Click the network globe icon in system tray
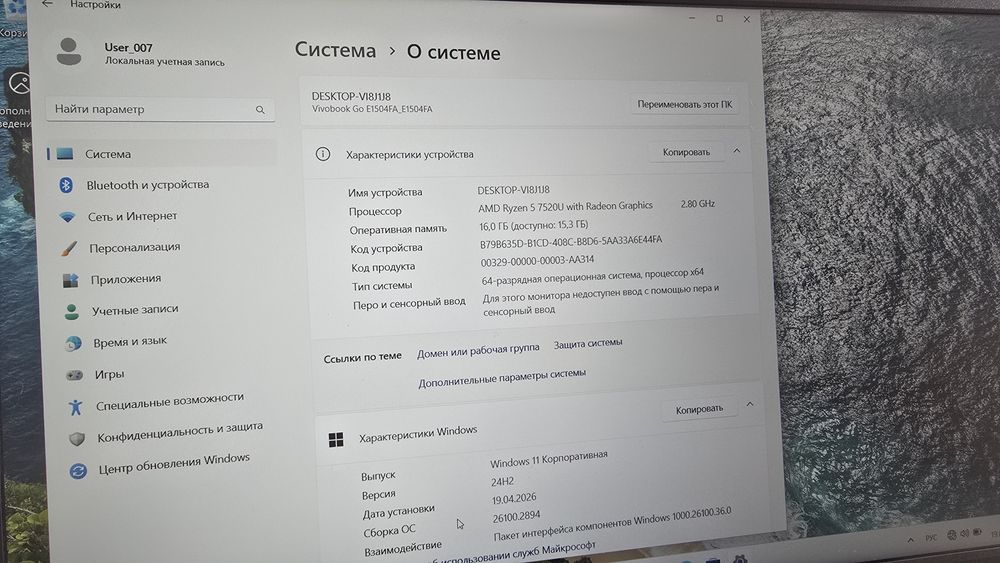 click(952, 535)
